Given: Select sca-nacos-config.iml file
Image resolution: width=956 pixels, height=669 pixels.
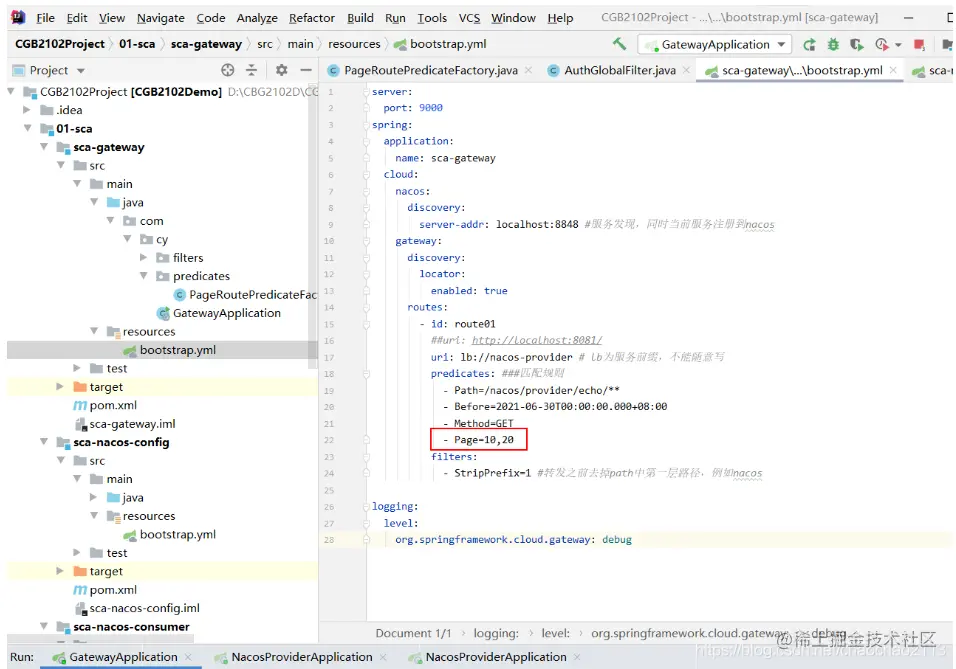Looking at the screenshot, I should (144, 608).
